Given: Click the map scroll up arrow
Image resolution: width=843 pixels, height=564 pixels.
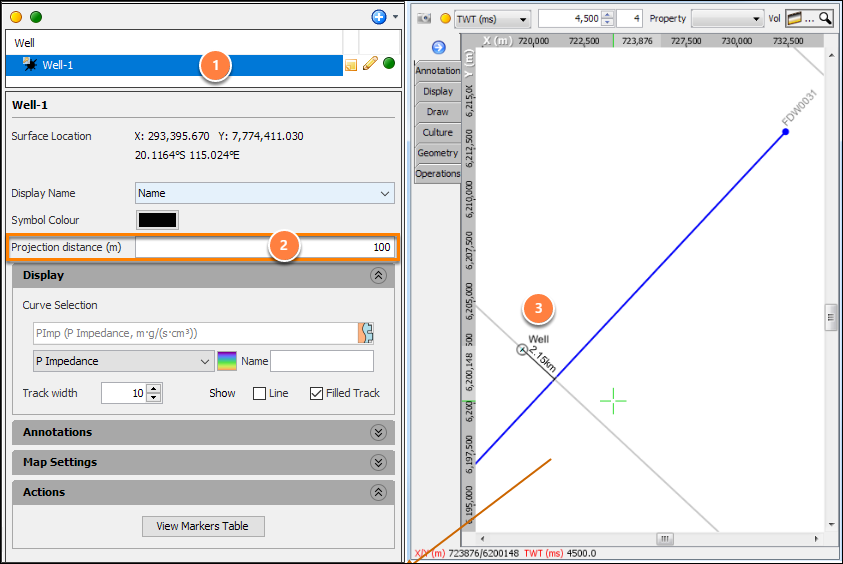Looking at the screenshot, I should (831, 55).
